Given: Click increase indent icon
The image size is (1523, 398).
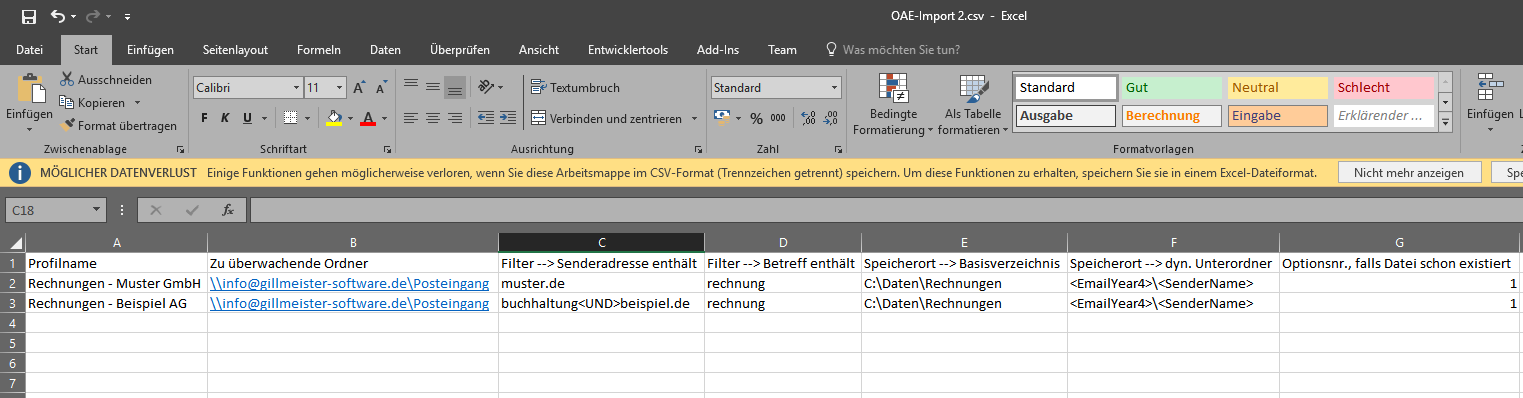Looking at the screenshot, I should [x=508, y=118].
